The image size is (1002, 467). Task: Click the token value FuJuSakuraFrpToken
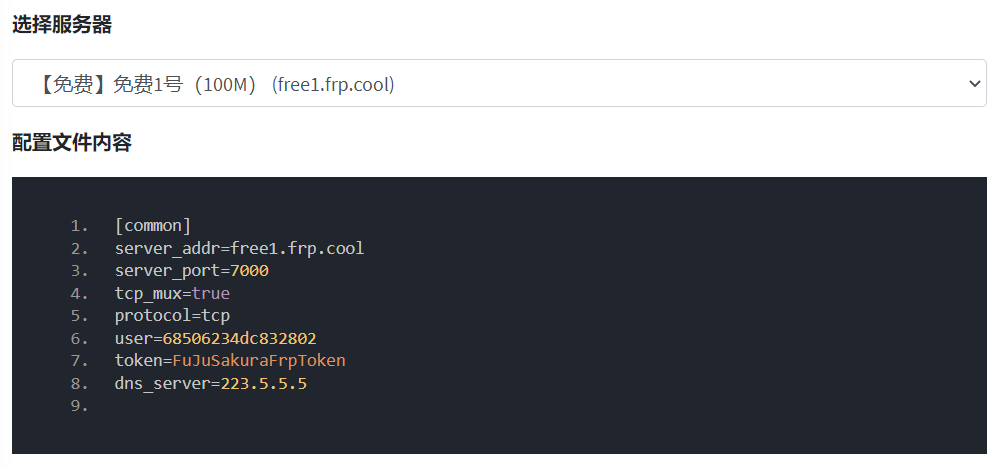pos(258,361)
